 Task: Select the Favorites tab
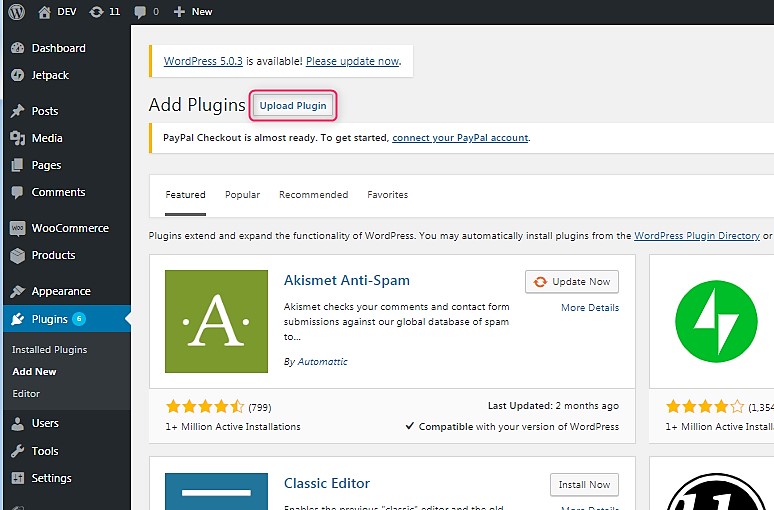(x=387, y=195)
